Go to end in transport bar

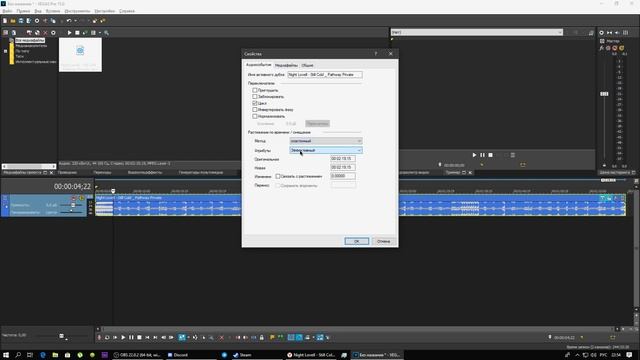(x=155, y=338)
